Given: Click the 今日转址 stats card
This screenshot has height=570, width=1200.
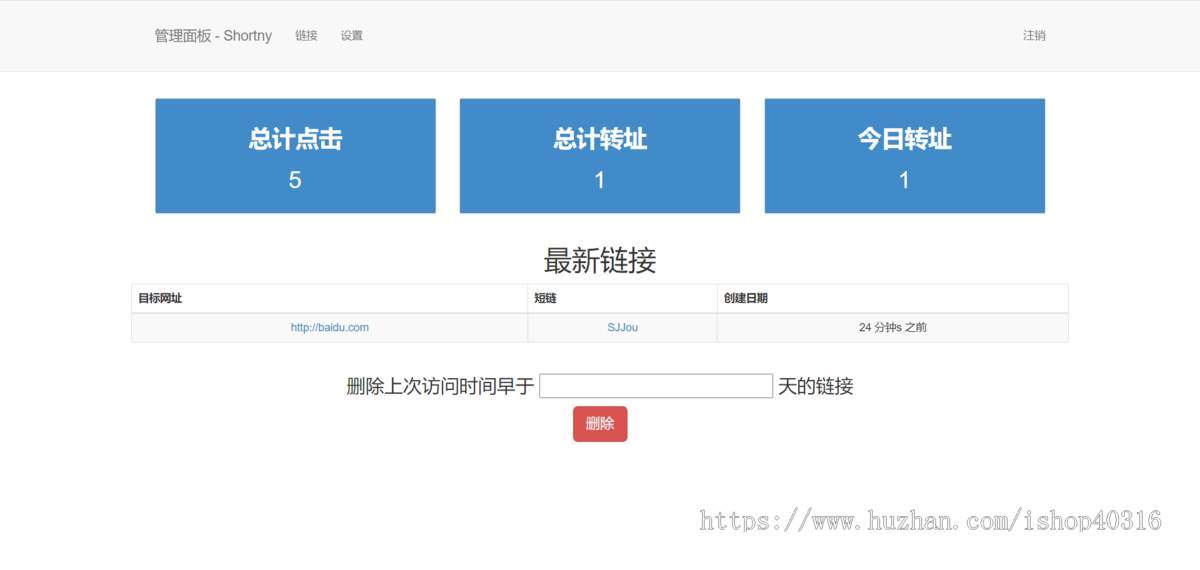Looking at the screenshot, I should coord(905,156).
